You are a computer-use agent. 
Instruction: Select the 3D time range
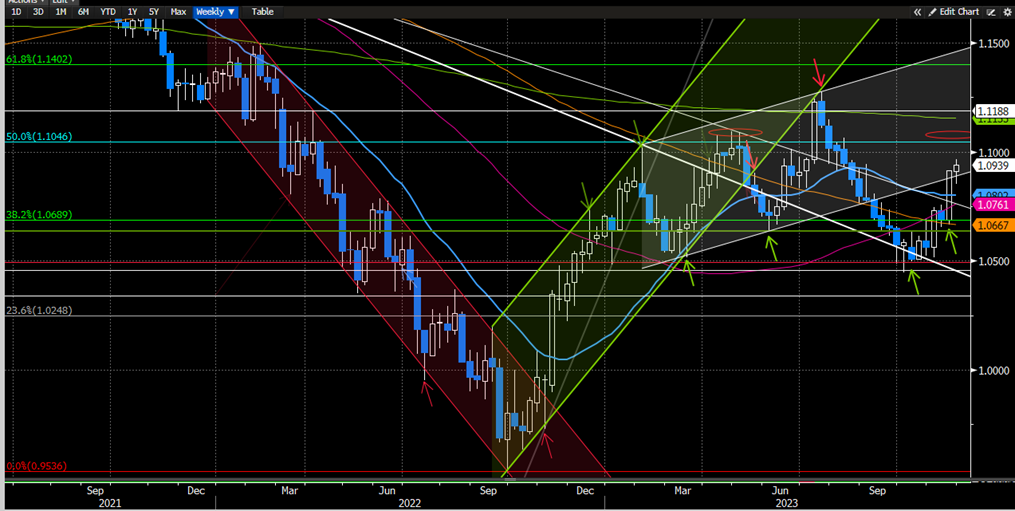[38, 12]
